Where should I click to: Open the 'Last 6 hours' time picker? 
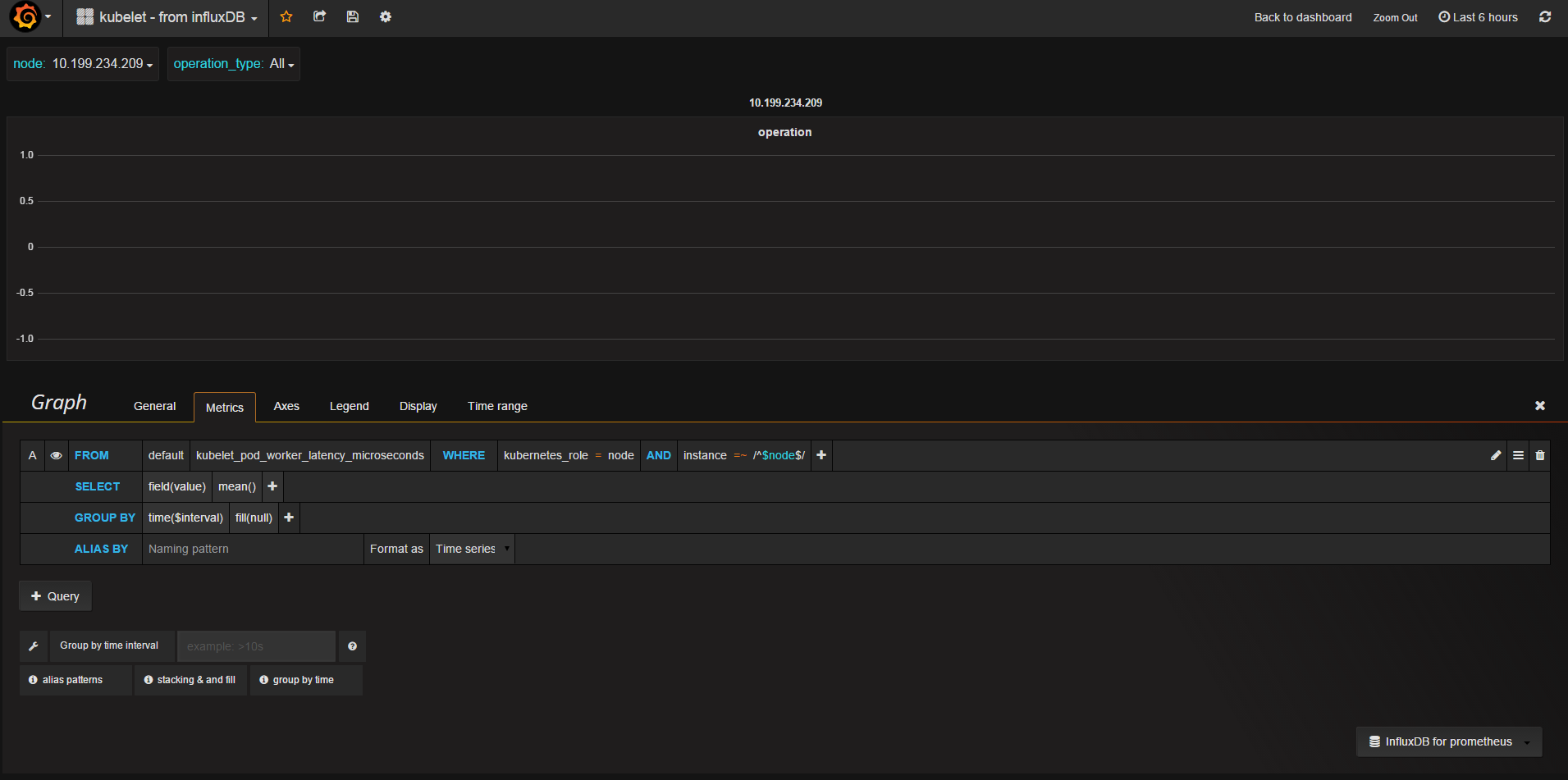tap(1479, 17)
